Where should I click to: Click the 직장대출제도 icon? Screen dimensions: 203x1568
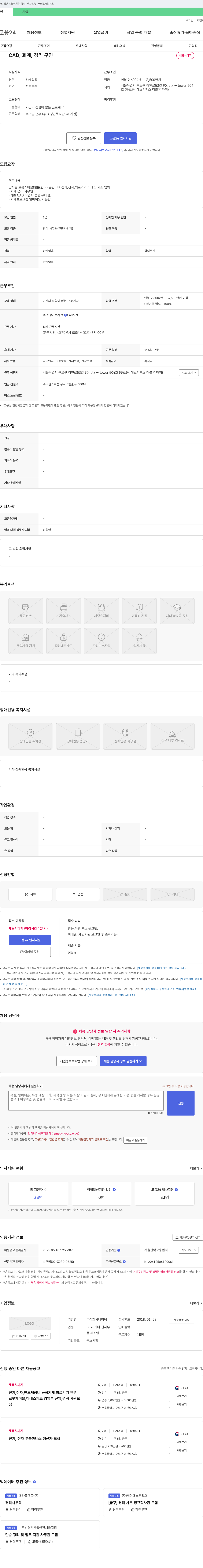point(63,641)
